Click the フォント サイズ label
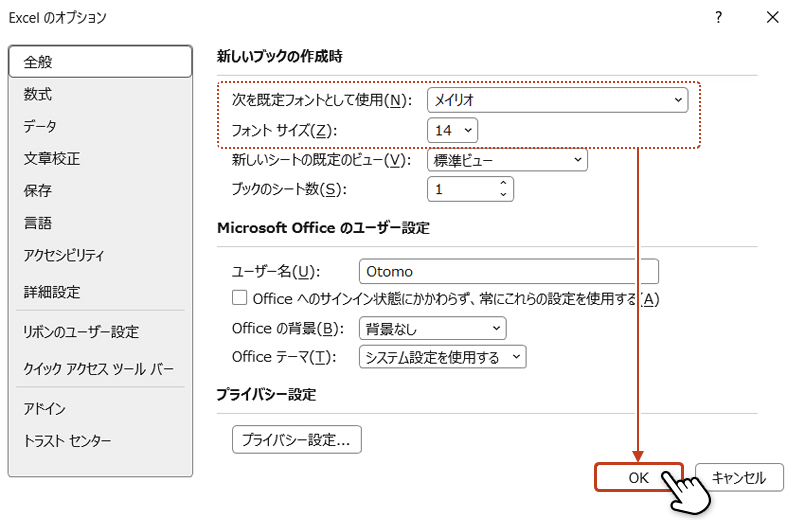 click(284, 131)
